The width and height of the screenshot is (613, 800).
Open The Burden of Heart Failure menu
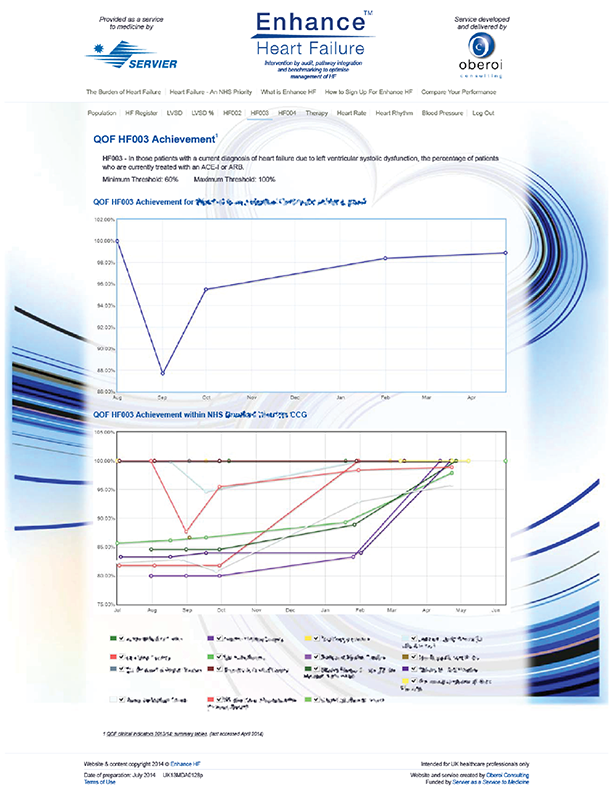[x=123, y=92]
